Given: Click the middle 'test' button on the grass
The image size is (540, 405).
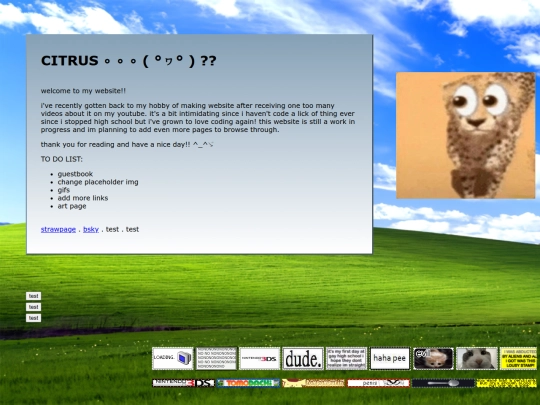Looking at the screenshot, I should tap(33, 307).
